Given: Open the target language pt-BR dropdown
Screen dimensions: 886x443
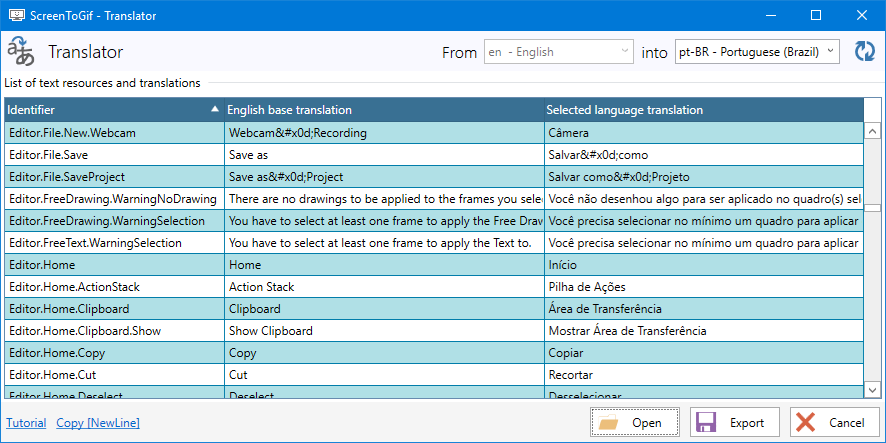Looking at the screenshot, I should [757, 52].
